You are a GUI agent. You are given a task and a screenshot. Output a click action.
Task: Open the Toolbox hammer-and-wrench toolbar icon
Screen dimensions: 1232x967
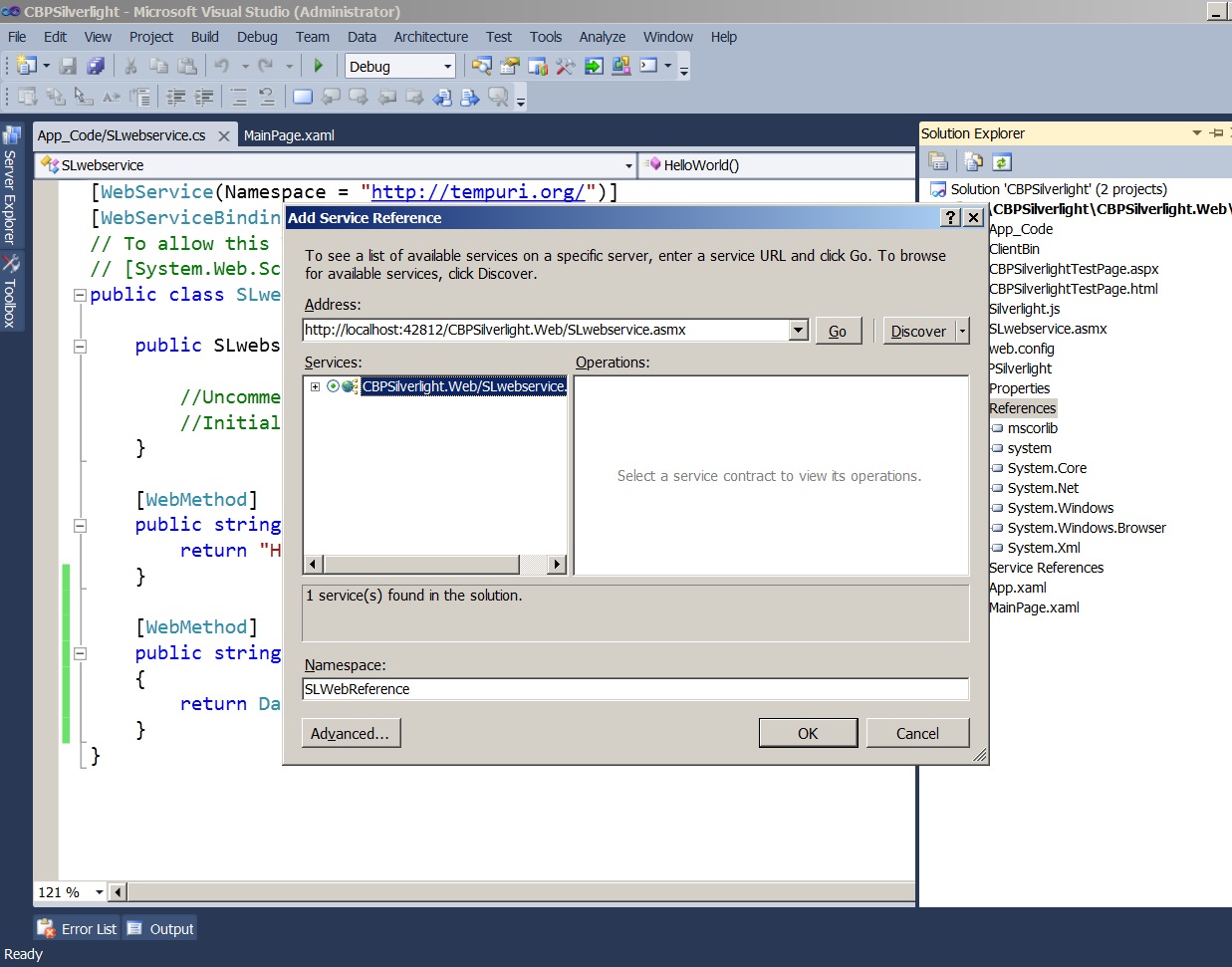(x=566, y=66)
